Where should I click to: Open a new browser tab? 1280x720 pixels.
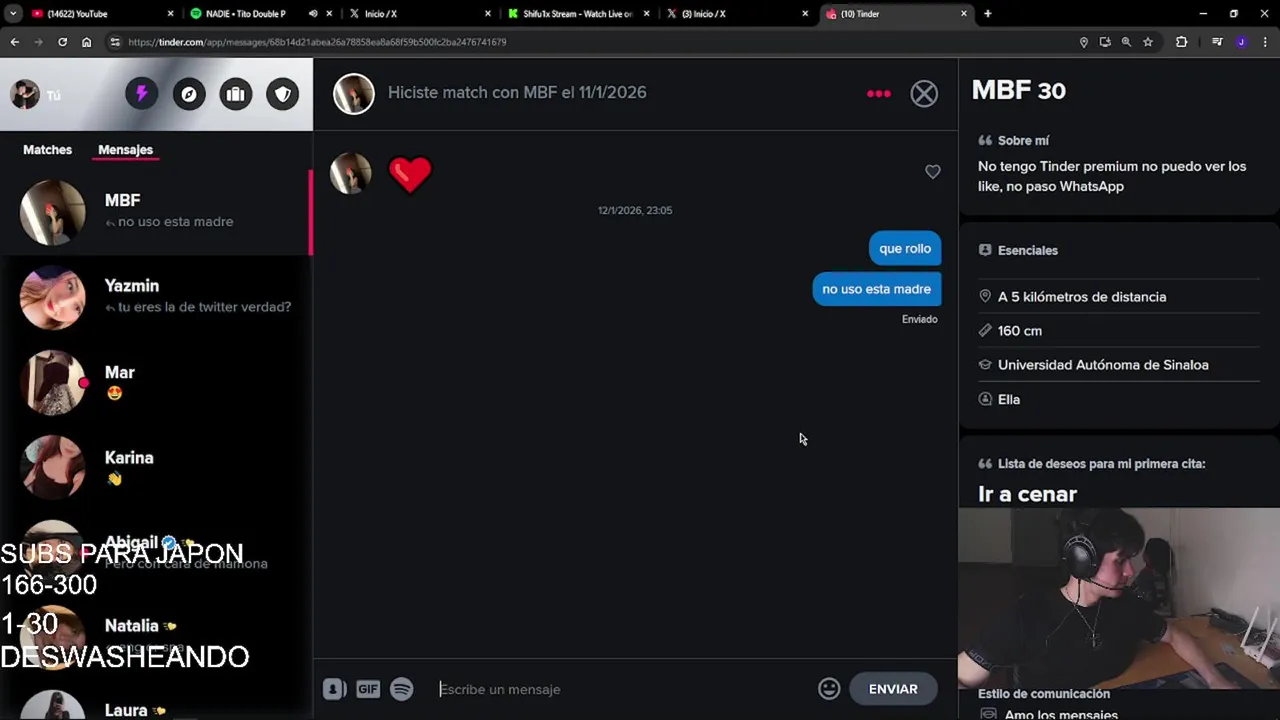pos(987,14)
